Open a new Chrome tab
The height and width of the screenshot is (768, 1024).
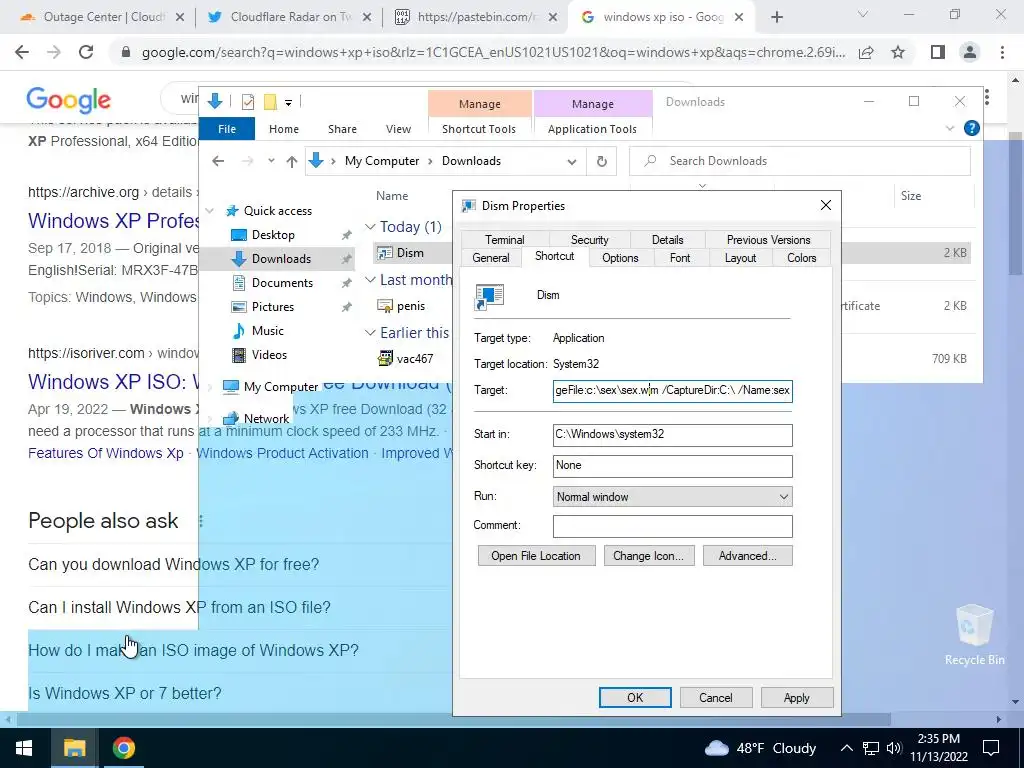776,17
